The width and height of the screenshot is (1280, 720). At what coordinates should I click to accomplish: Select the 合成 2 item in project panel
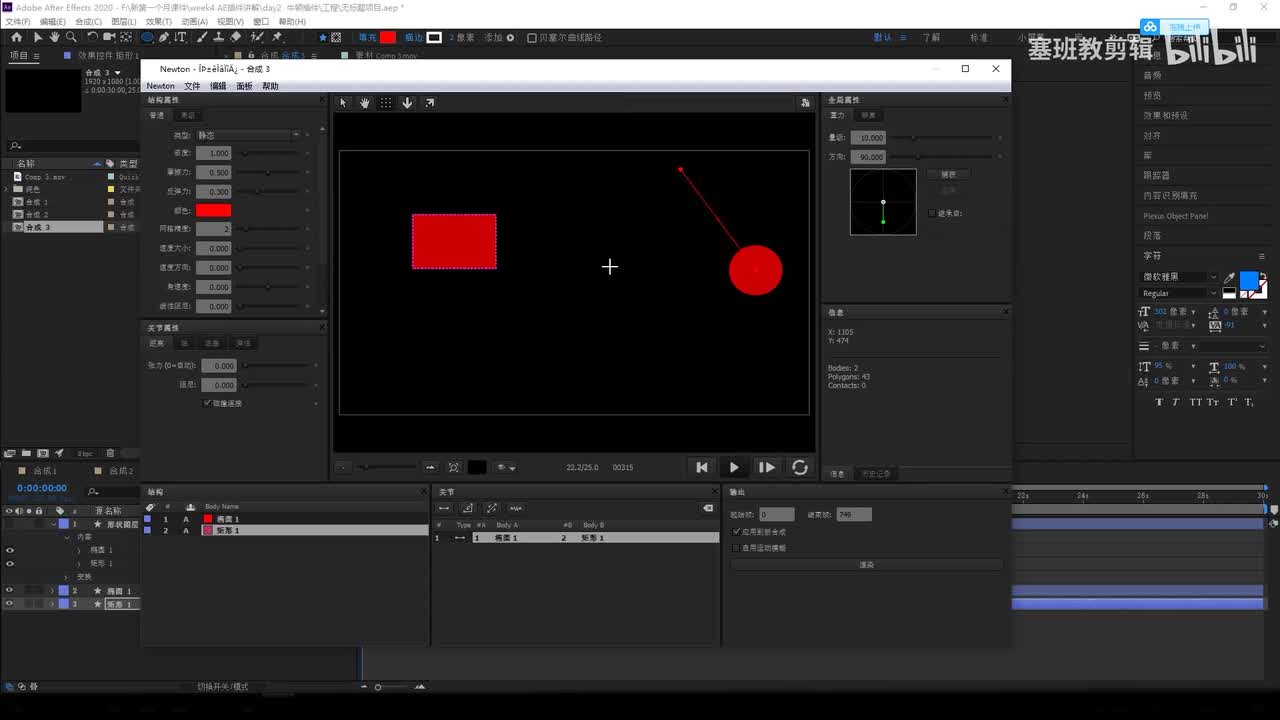click(x=37, y=215)
